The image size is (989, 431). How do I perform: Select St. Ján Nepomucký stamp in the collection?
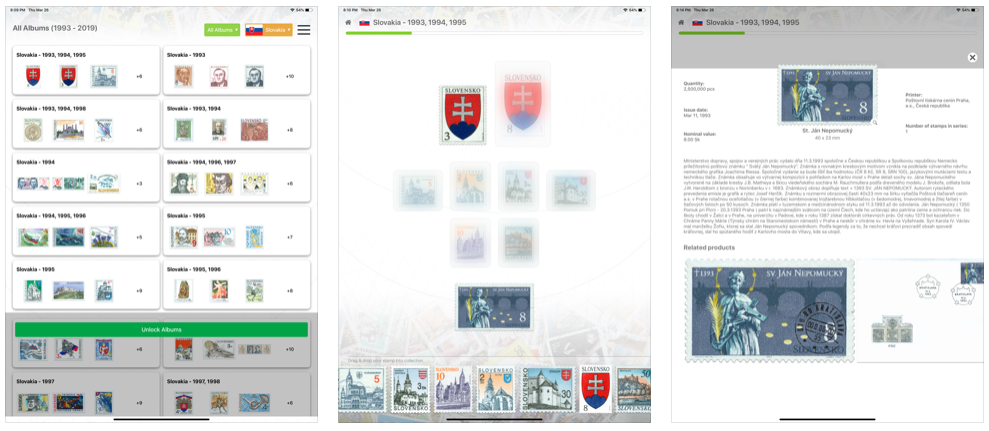coord(495,307)
